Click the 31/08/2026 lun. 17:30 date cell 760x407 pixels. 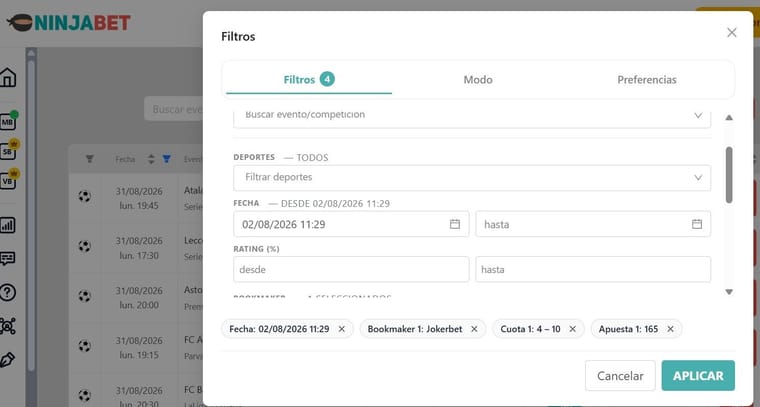click(x=139, y=248)
